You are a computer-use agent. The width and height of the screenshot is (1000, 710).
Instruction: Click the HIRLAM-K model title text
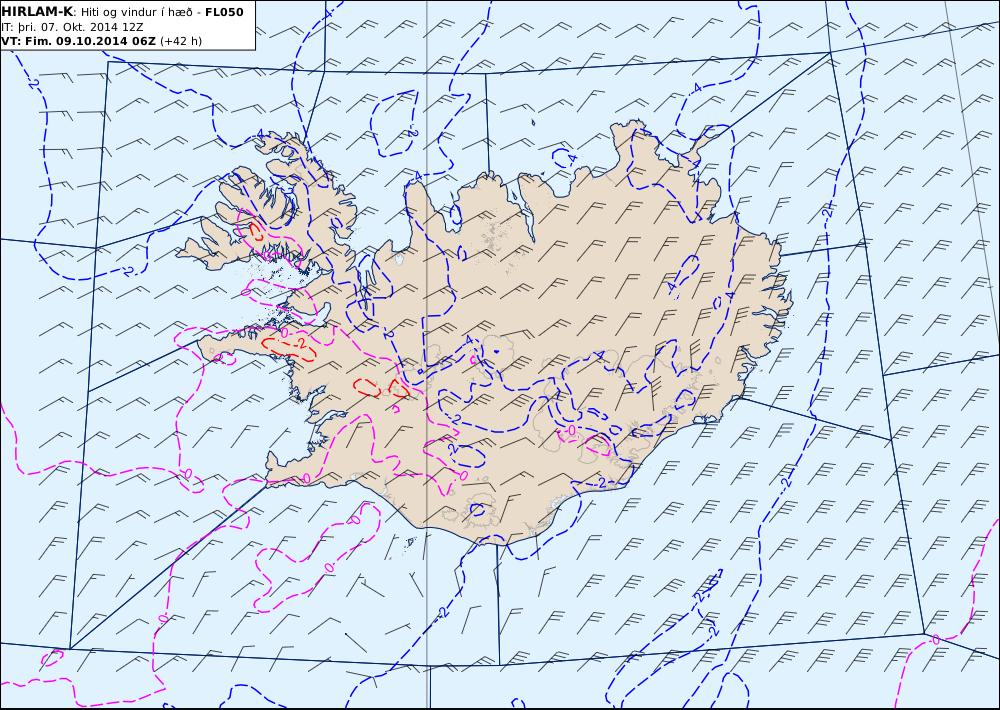click(x=37, y=12)
